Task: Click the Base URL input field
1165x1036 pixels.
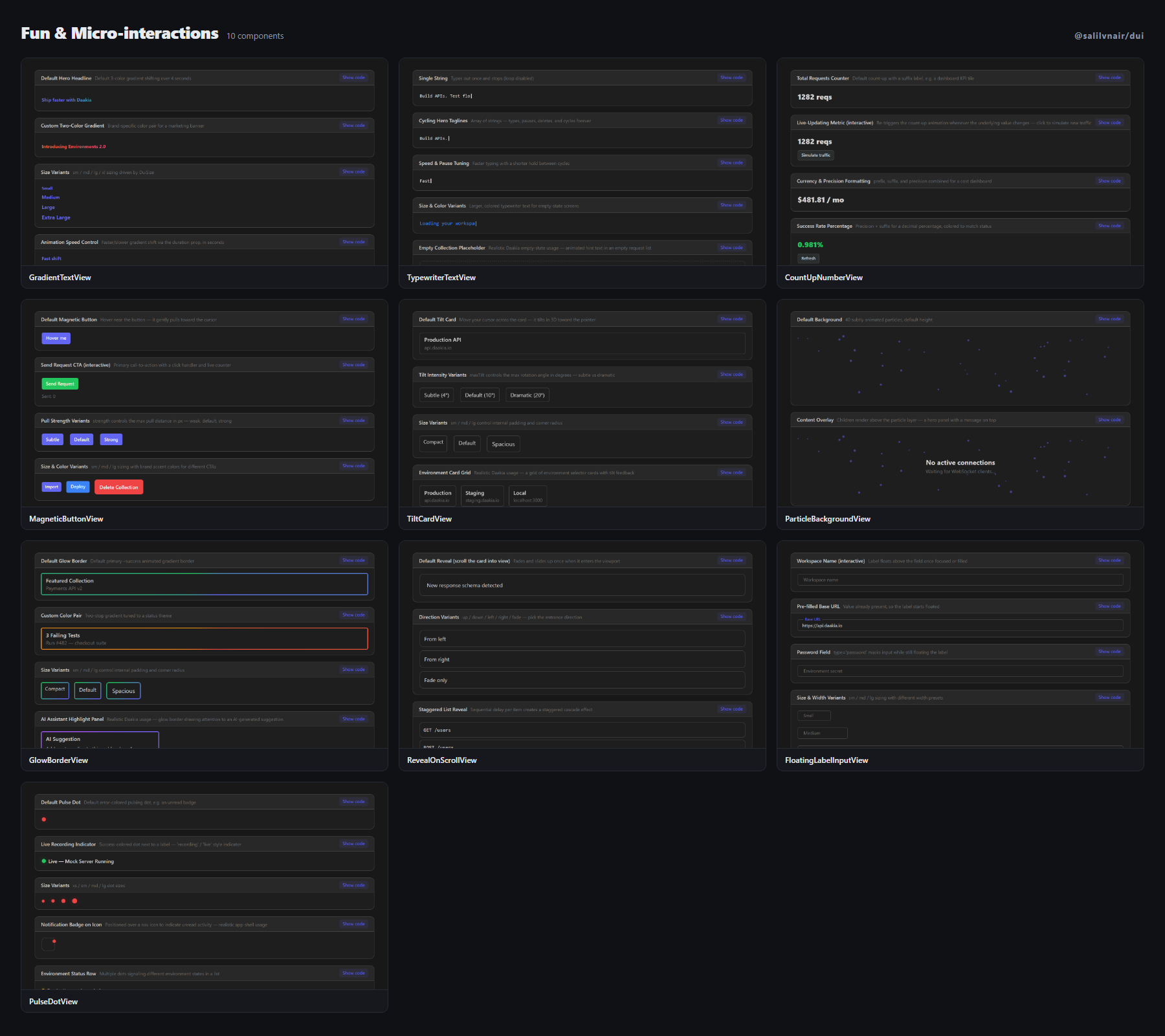Action: (x=960, y=625)
